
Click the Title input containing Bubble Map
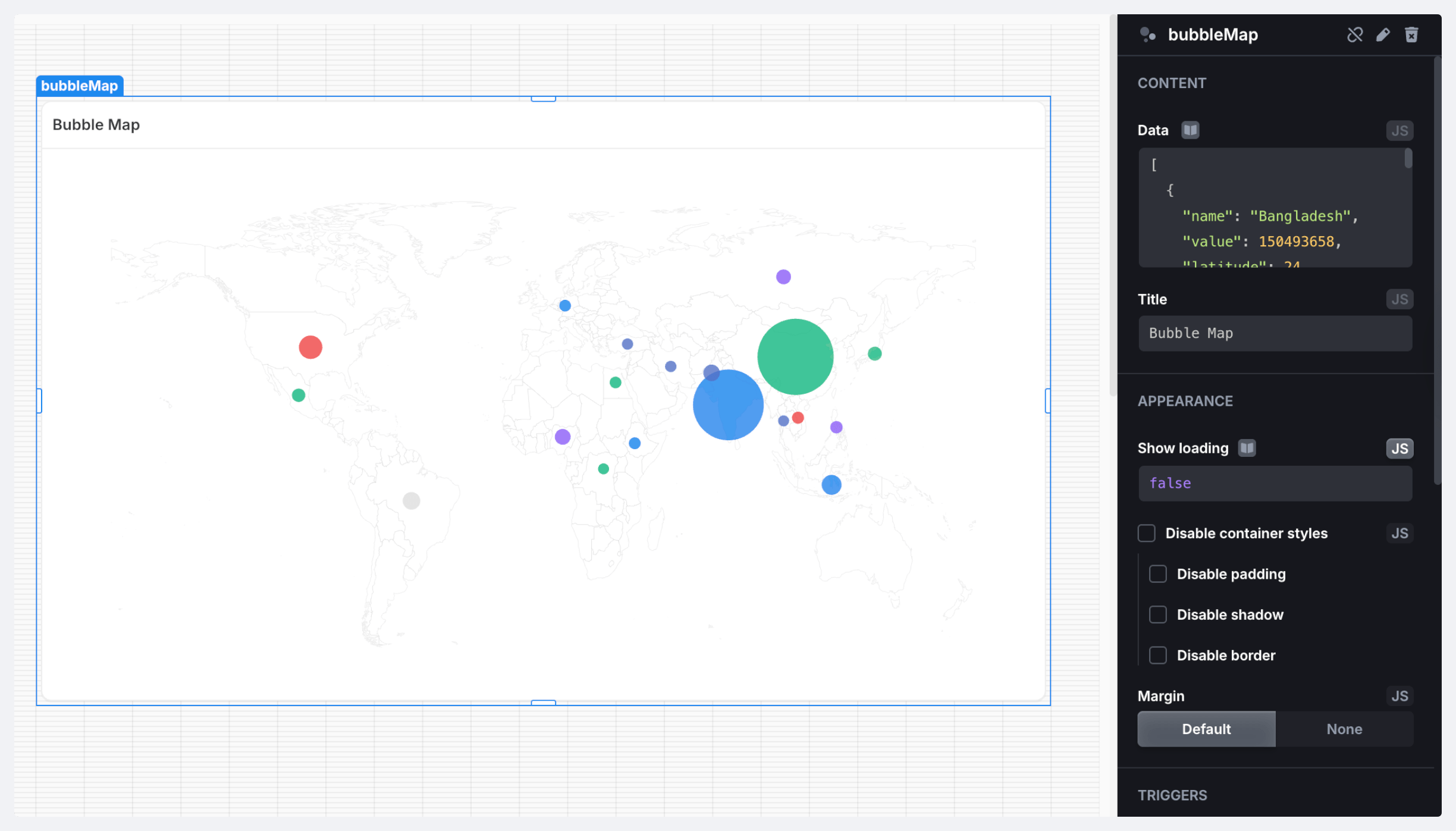click(1275, 333)
